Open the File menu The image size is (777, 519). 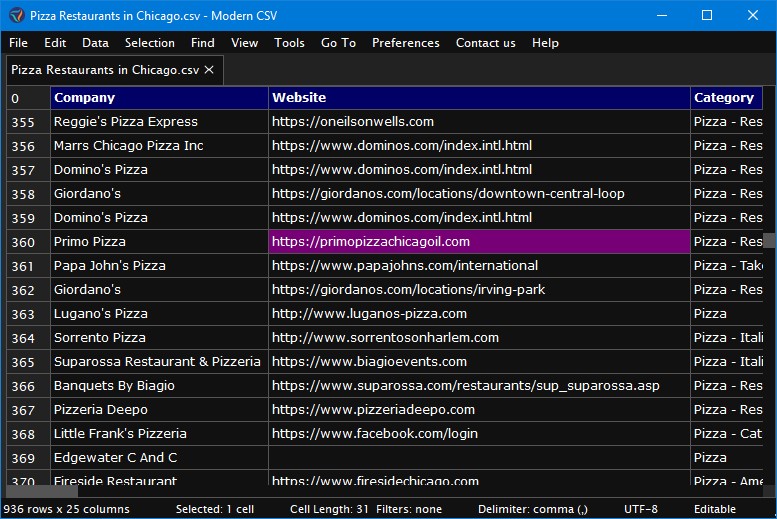[x=18, y=43]
